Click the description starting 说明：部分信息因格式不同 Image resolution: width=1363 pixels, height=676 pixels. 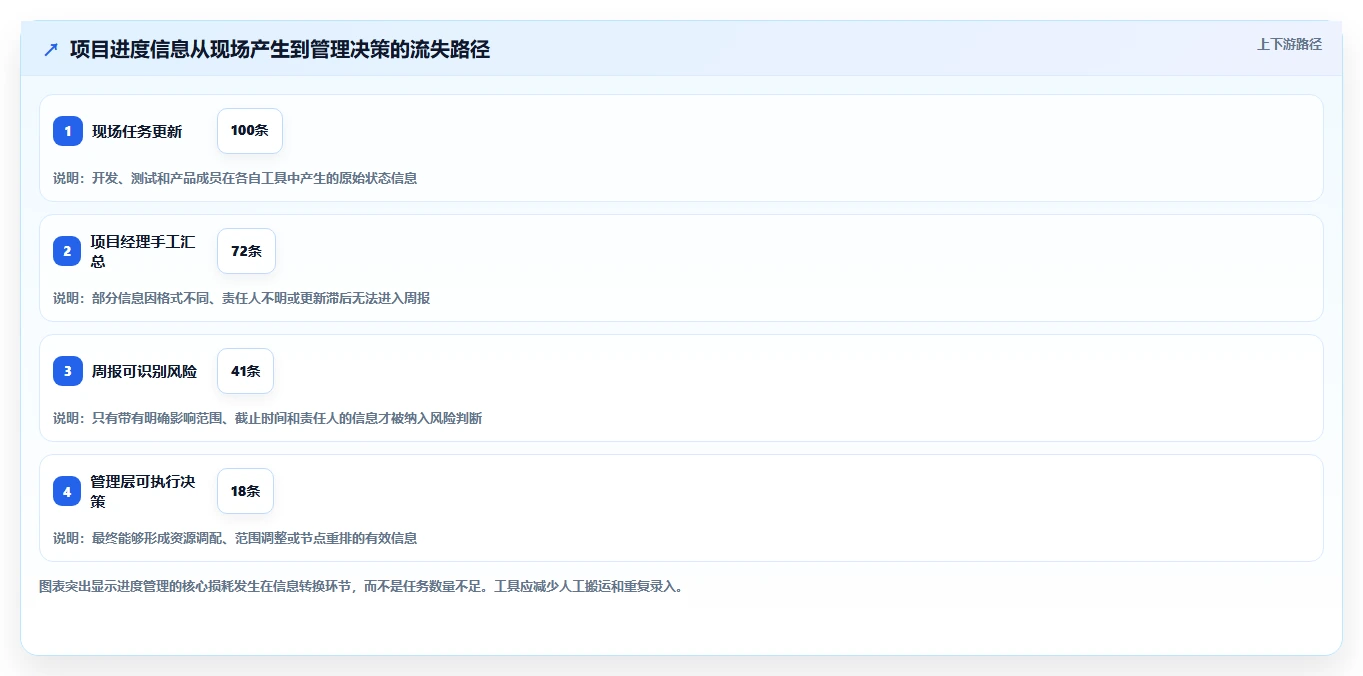(x=242, y=298)
